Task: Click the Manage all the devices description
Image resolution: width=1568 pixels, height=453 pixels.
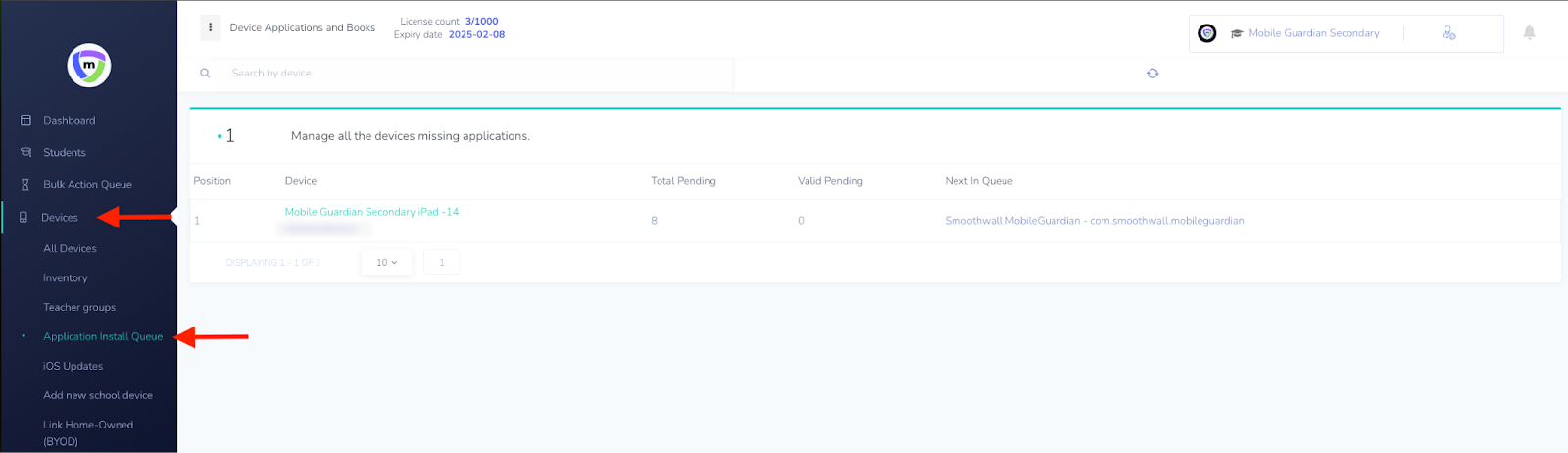Action: coord(411,136)
